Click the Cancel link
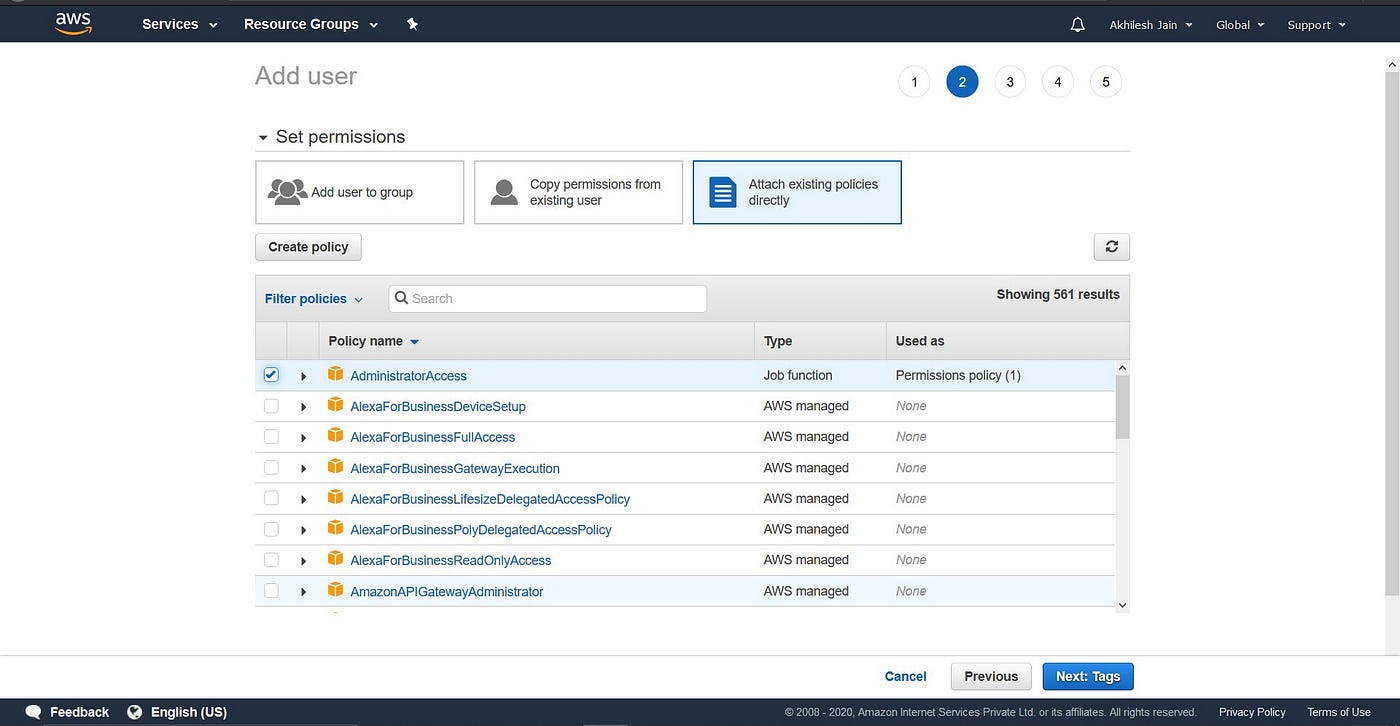The image size is (1400, 726). tap(905, 676)
